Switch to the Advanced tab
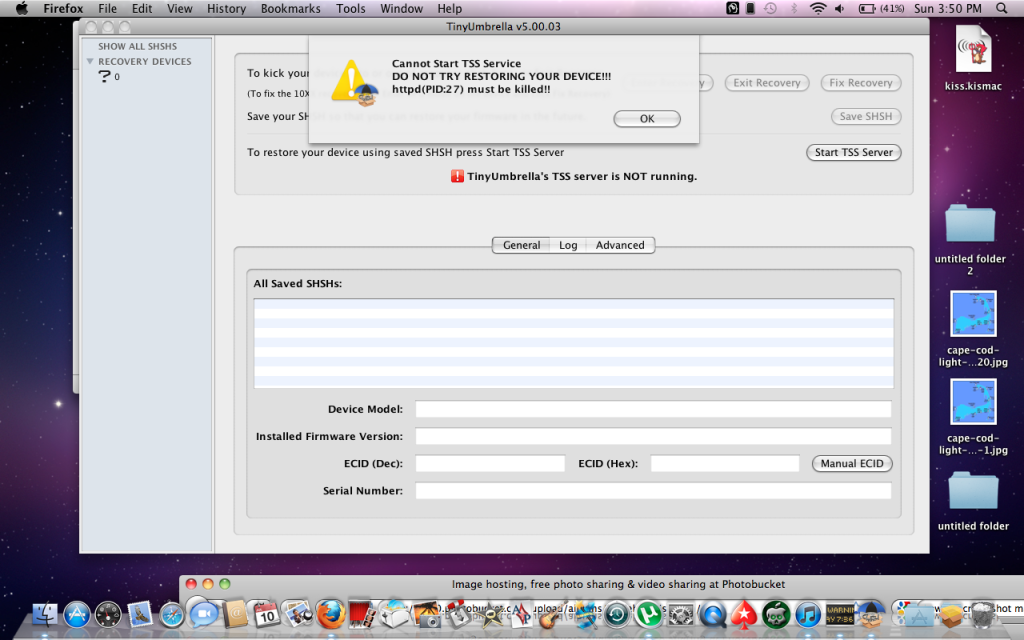1024x640 pixels. 620,245
